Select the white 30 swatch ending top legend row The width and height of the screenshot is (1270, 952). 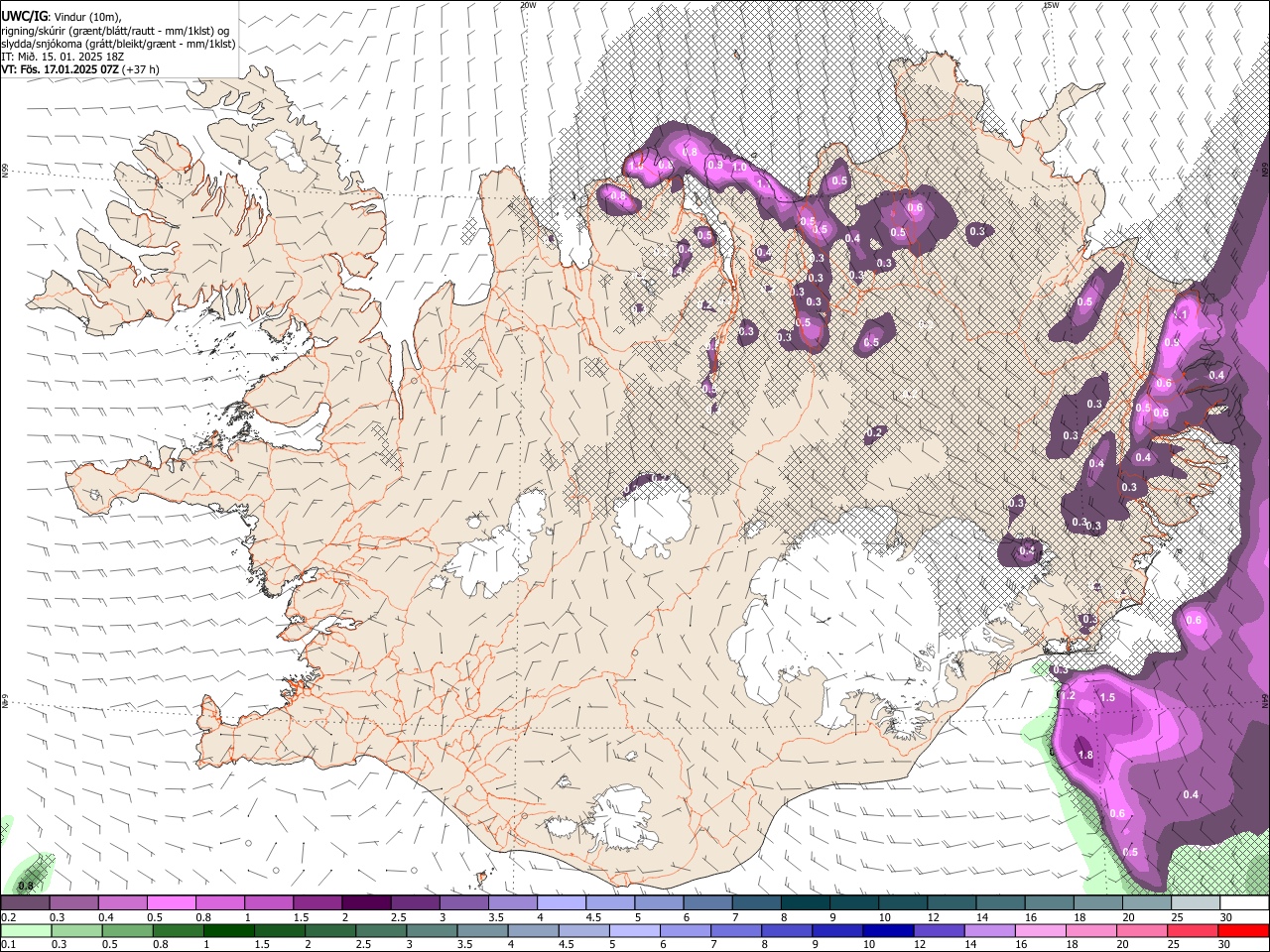(1244, 902)
